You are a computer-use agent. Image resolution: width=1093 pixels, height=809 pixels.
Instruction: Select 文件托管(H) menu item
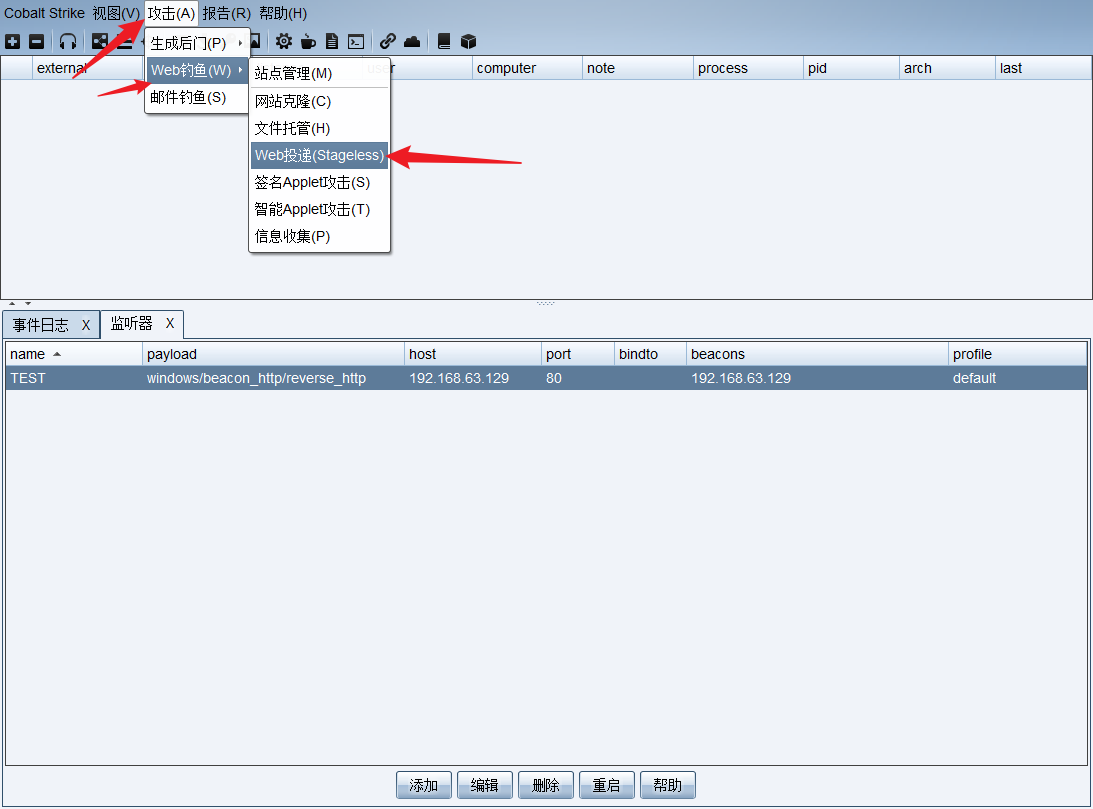point(319,129)
